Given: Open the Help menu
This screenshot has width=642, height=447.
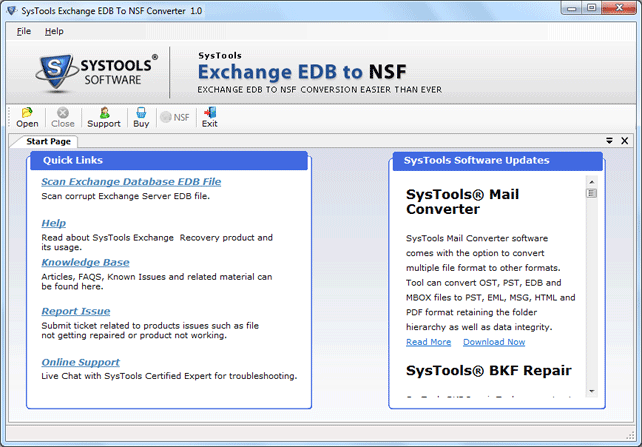Looking at the screenshot, I should (54, 31).
